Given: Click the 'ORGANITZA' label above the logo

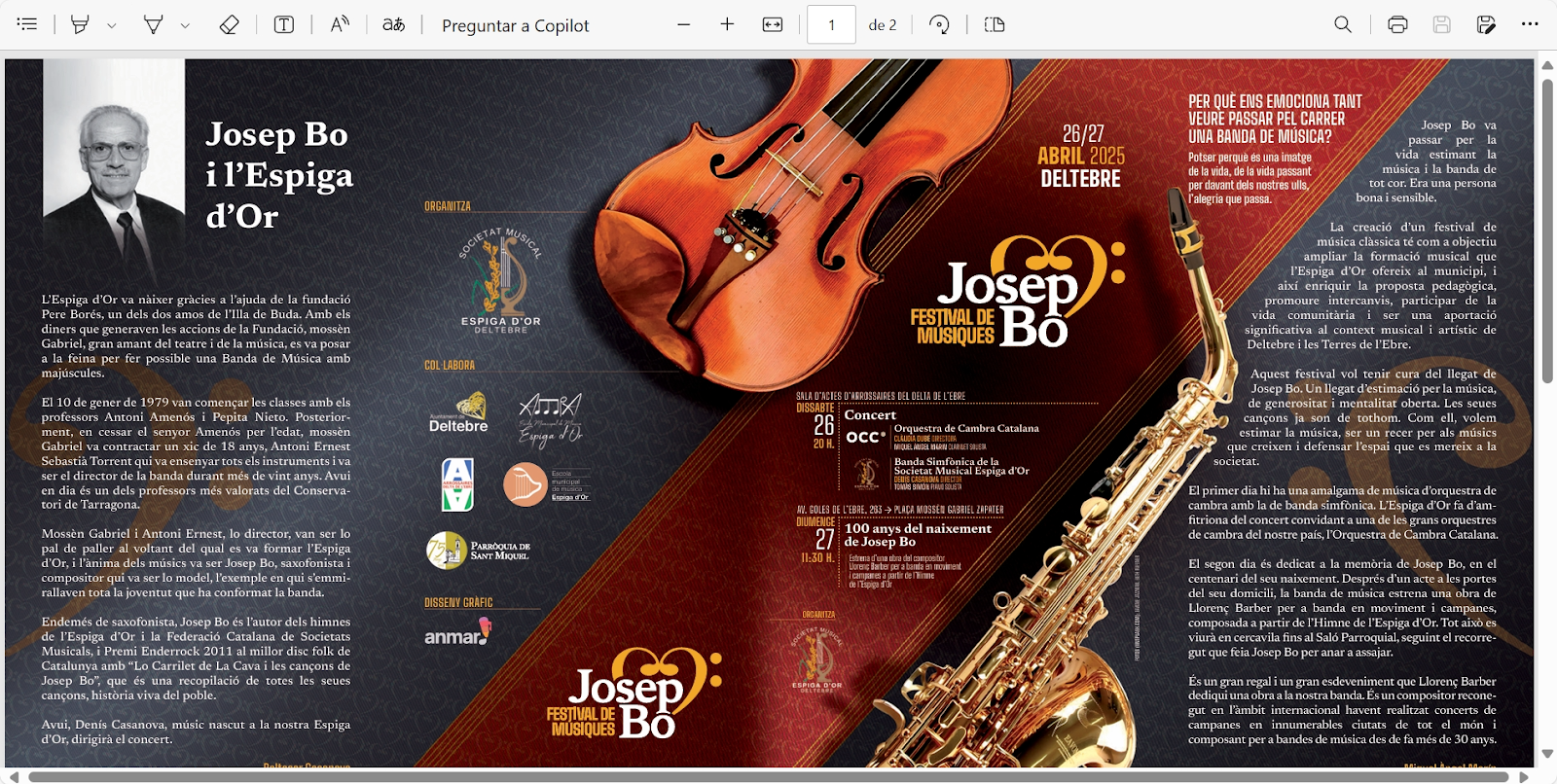Looking at the screenshot, I should [x=448, y=206].
